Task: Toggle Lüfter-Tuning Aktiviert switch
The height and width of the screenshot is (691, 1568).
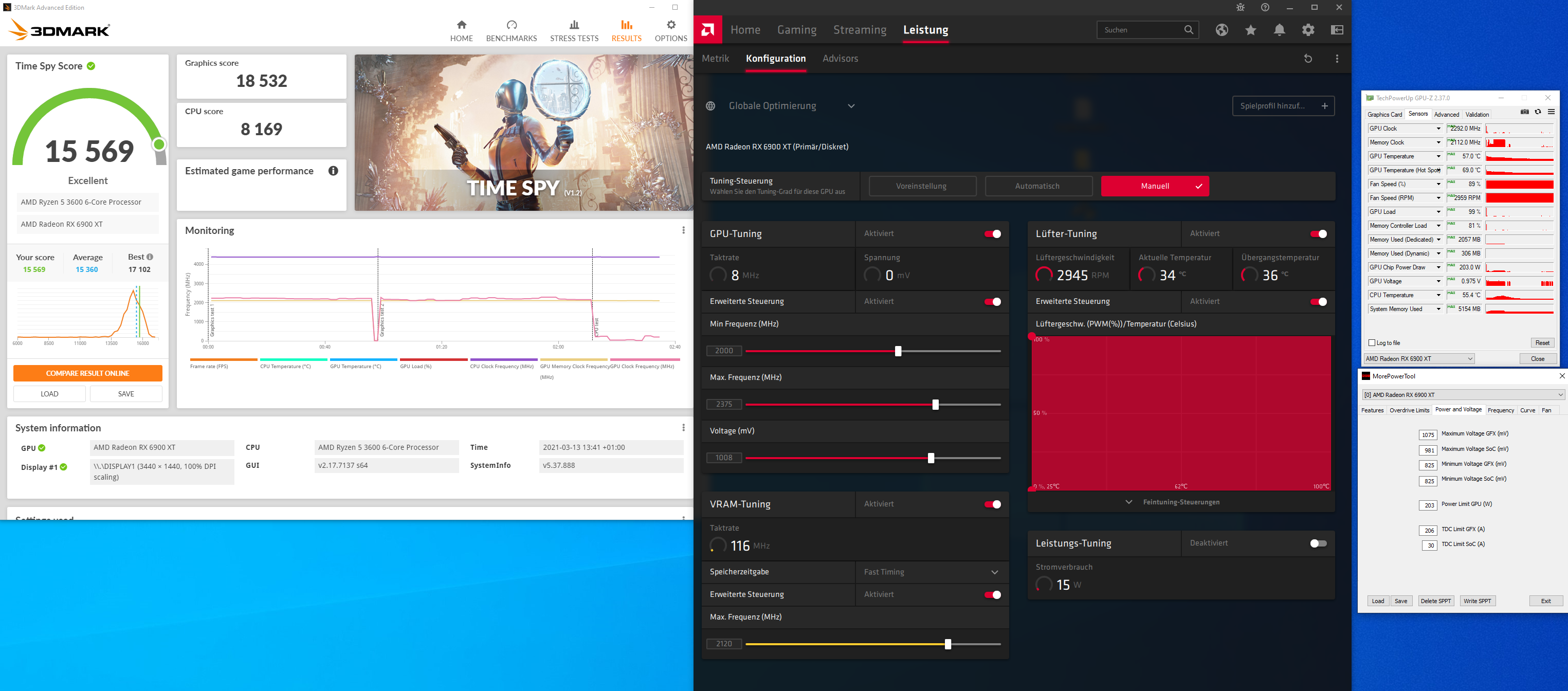Action: click(x=1319, y=234)
